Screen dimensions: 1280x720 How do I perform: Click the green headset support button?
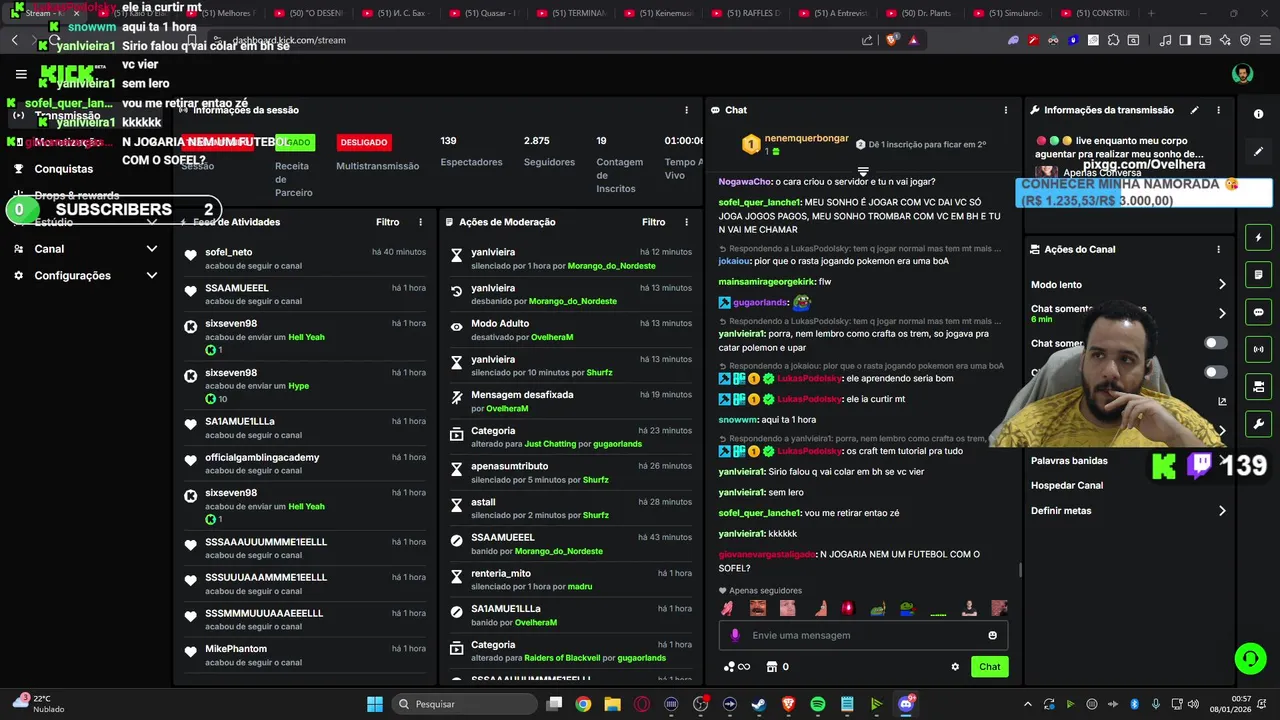pyautogui.click(x=1250, y=658)
